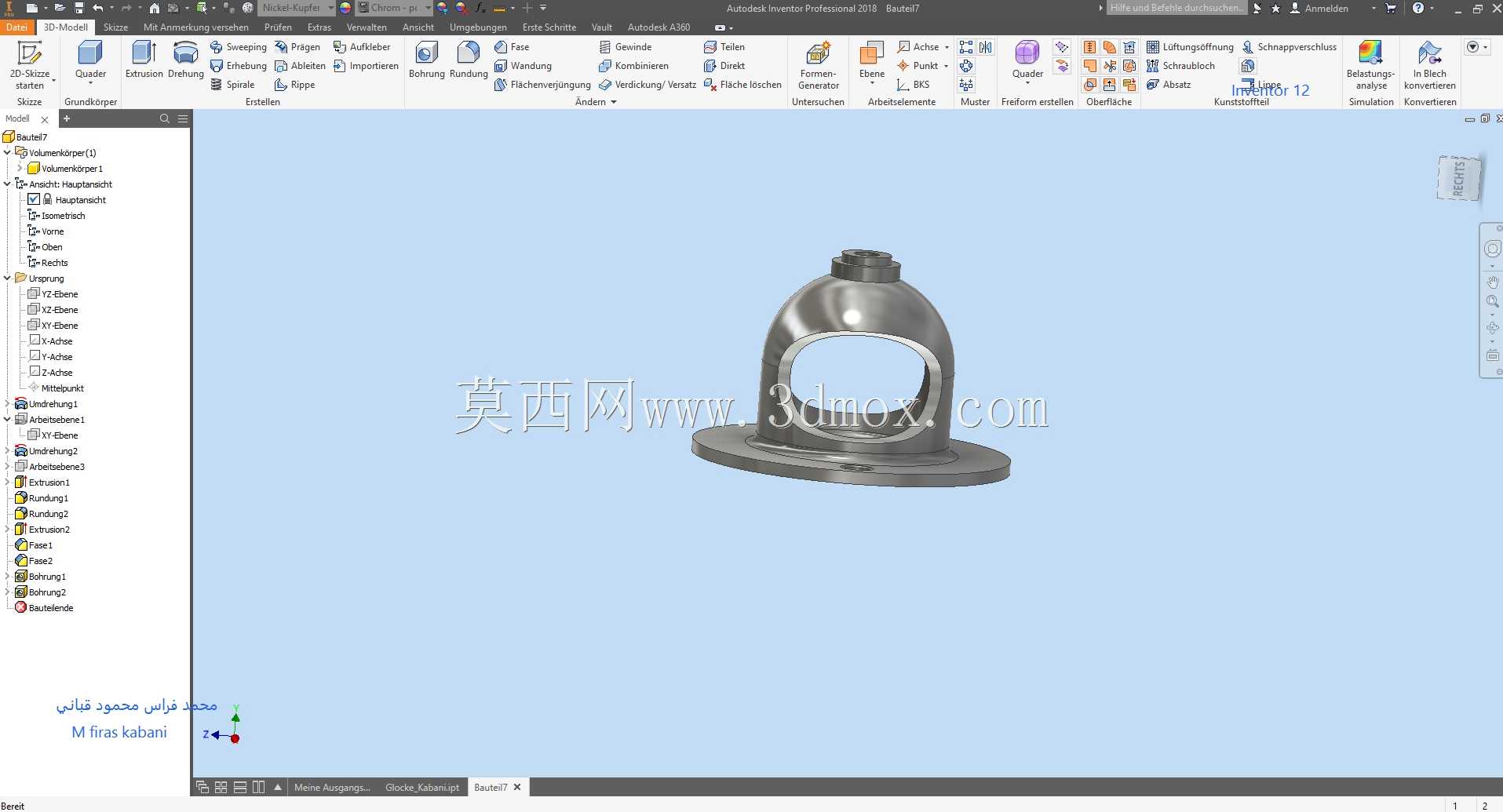Expand the Bohrung1 feature
1503x812 pixels.
7,576
